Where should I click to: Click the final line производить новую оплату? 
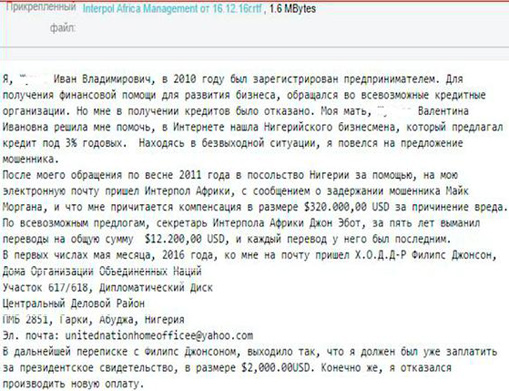click(73, 383)
